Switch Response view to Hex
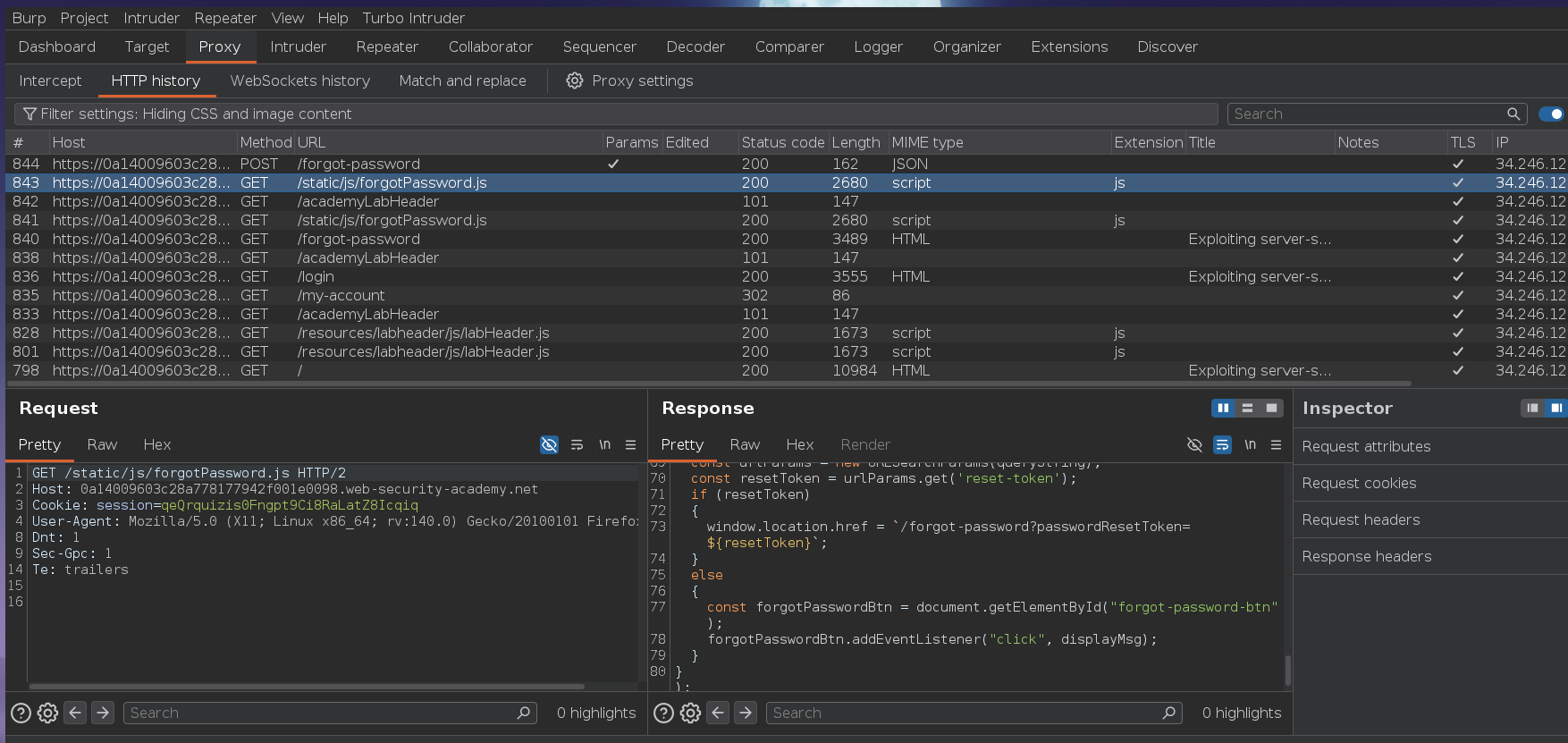The height and width of the screenshot is (743, 1568). pyautogui.click(x=800, y=444)
